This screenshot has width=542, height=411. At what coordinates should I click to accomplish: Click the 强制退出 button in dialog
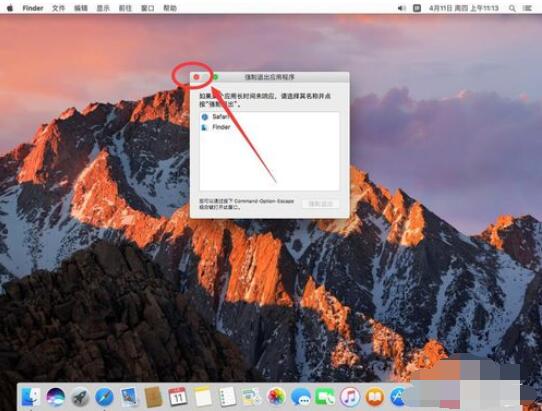(x=320, y=204)
